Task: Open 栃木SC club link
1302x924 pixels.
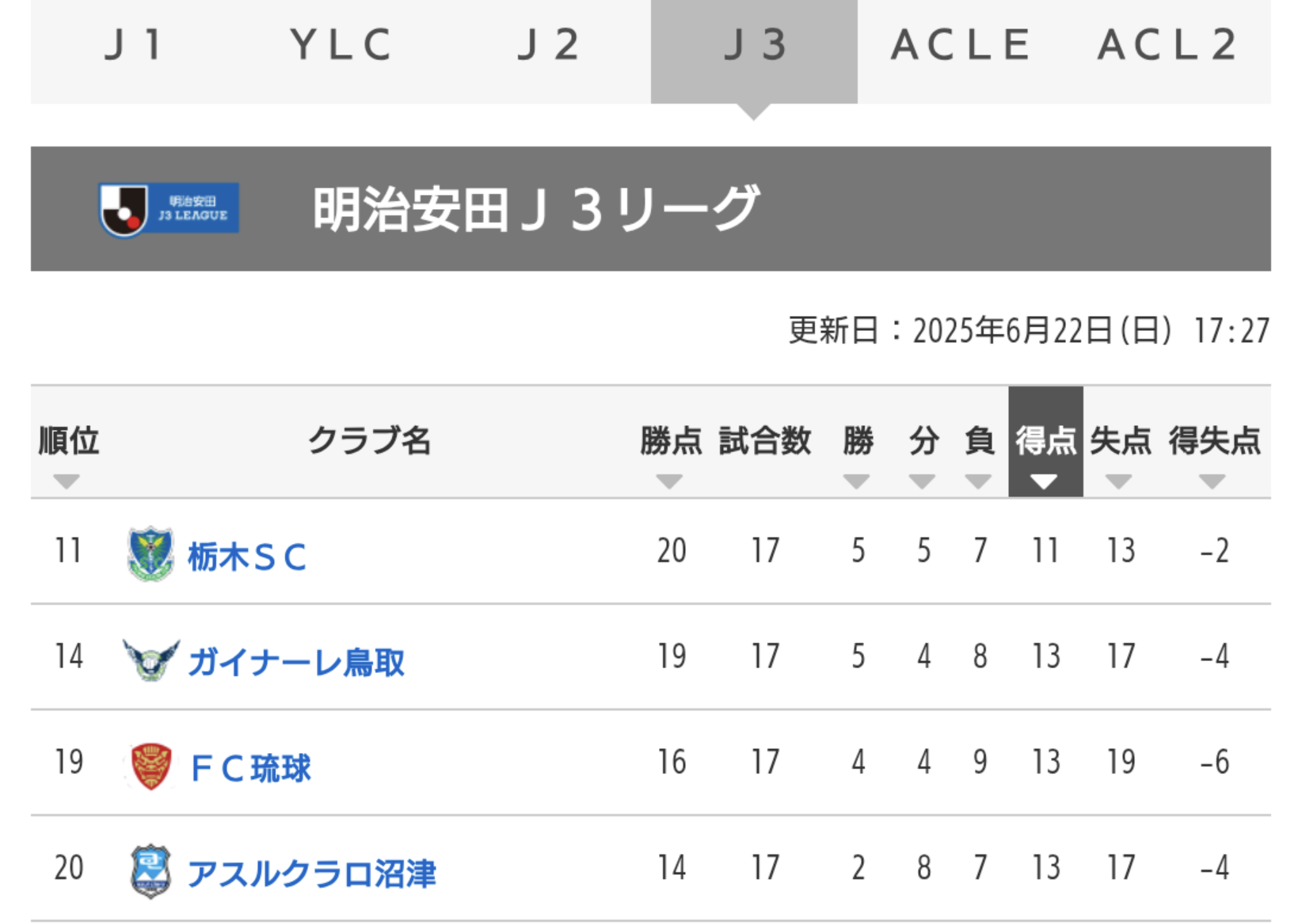Action: point(247,557)
